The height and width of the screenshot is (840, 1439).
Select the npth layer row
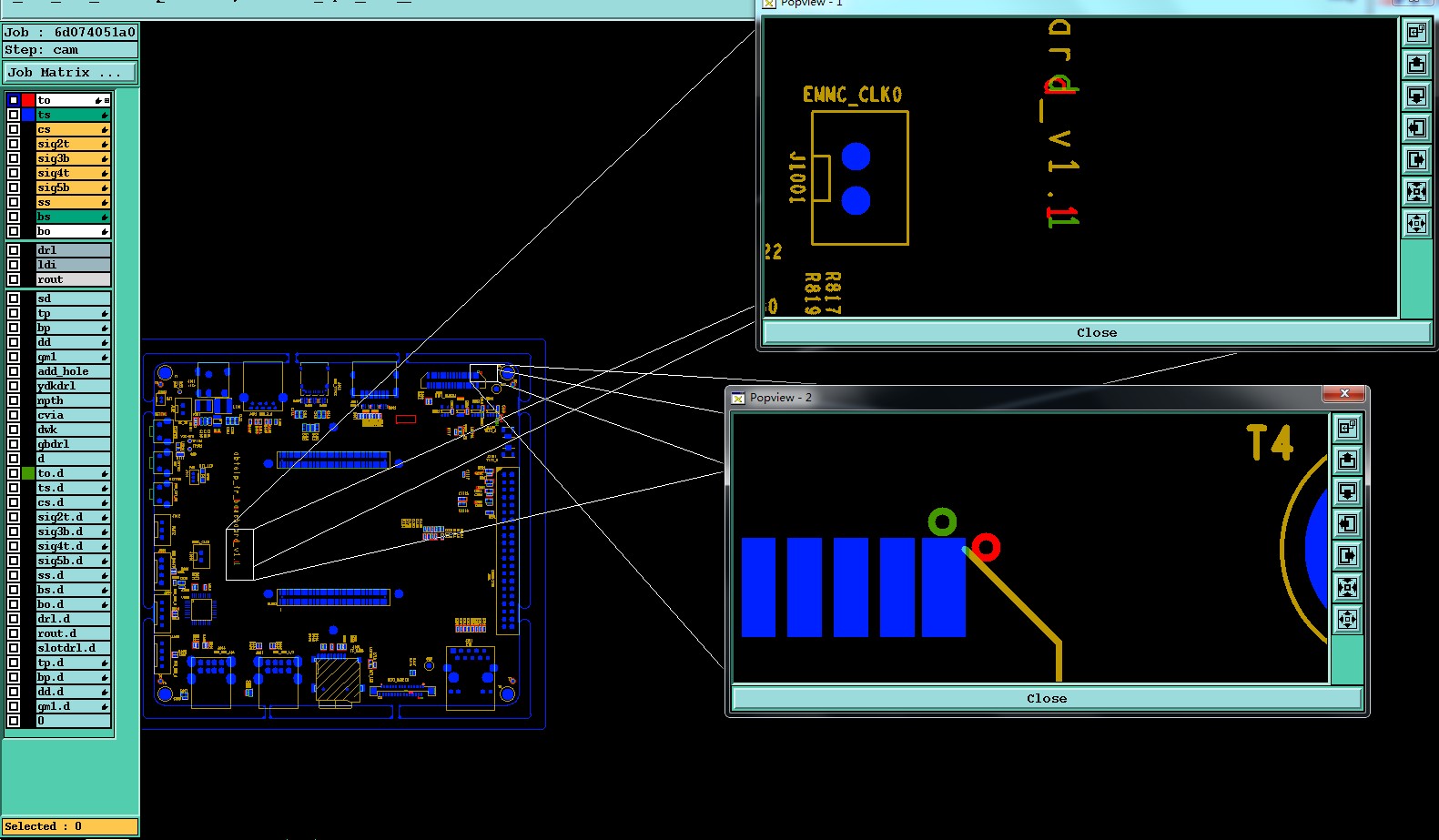pos(73,400)
